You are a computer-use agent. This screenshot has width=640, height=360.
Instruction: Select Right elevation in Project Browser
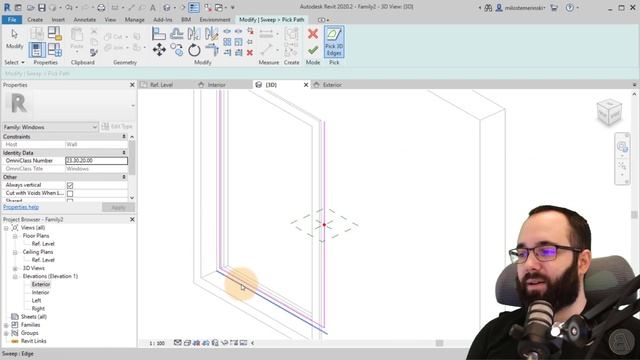[38, 309]
